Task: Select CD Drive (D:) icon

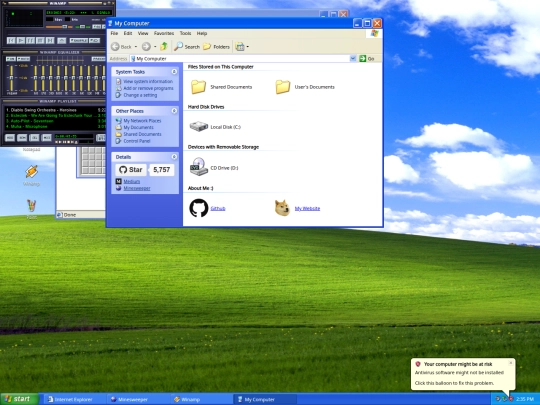Action: 199,167
